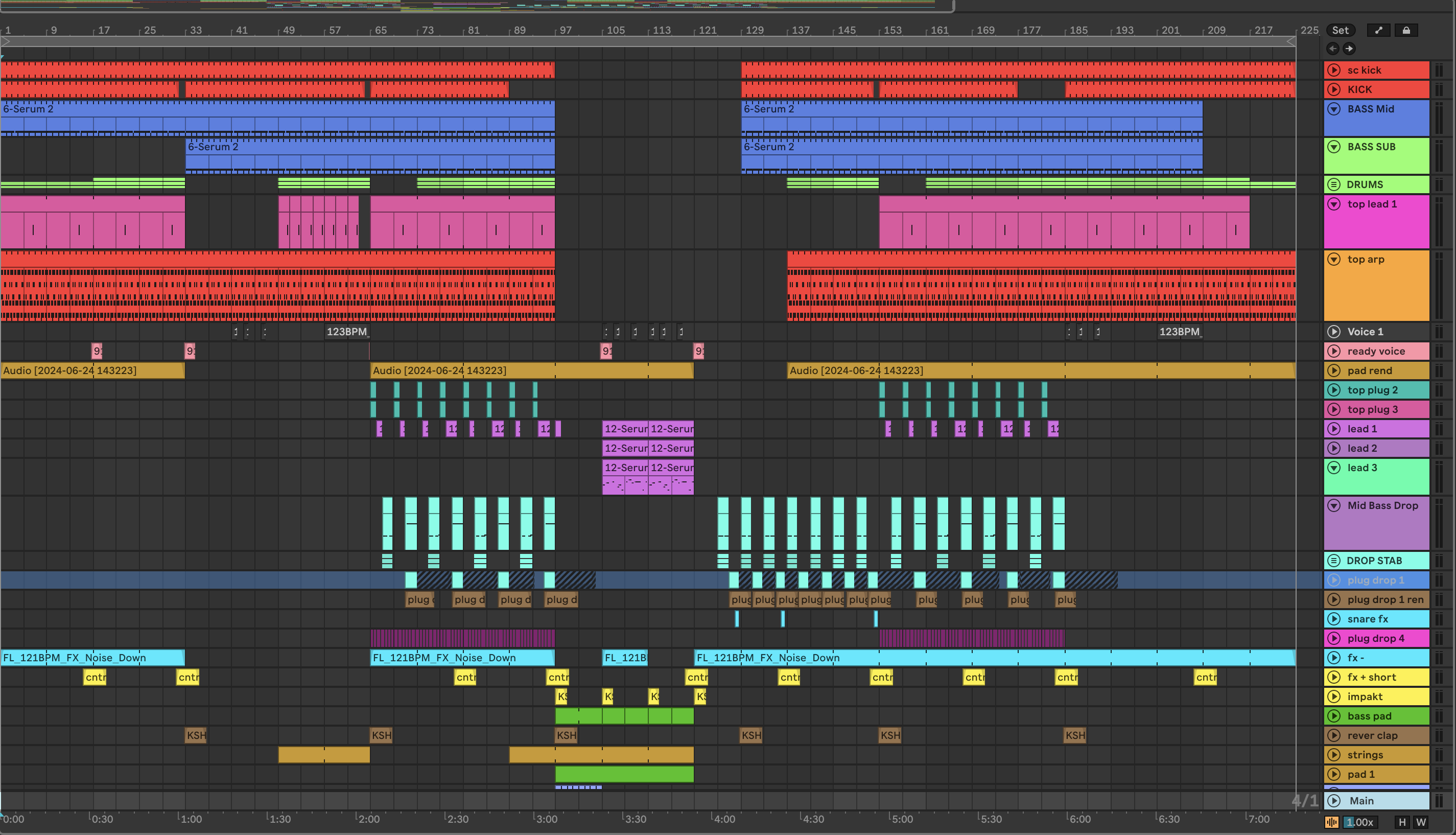Toggle the automation mode button
1456x835 pixels.
[1378, 30]
